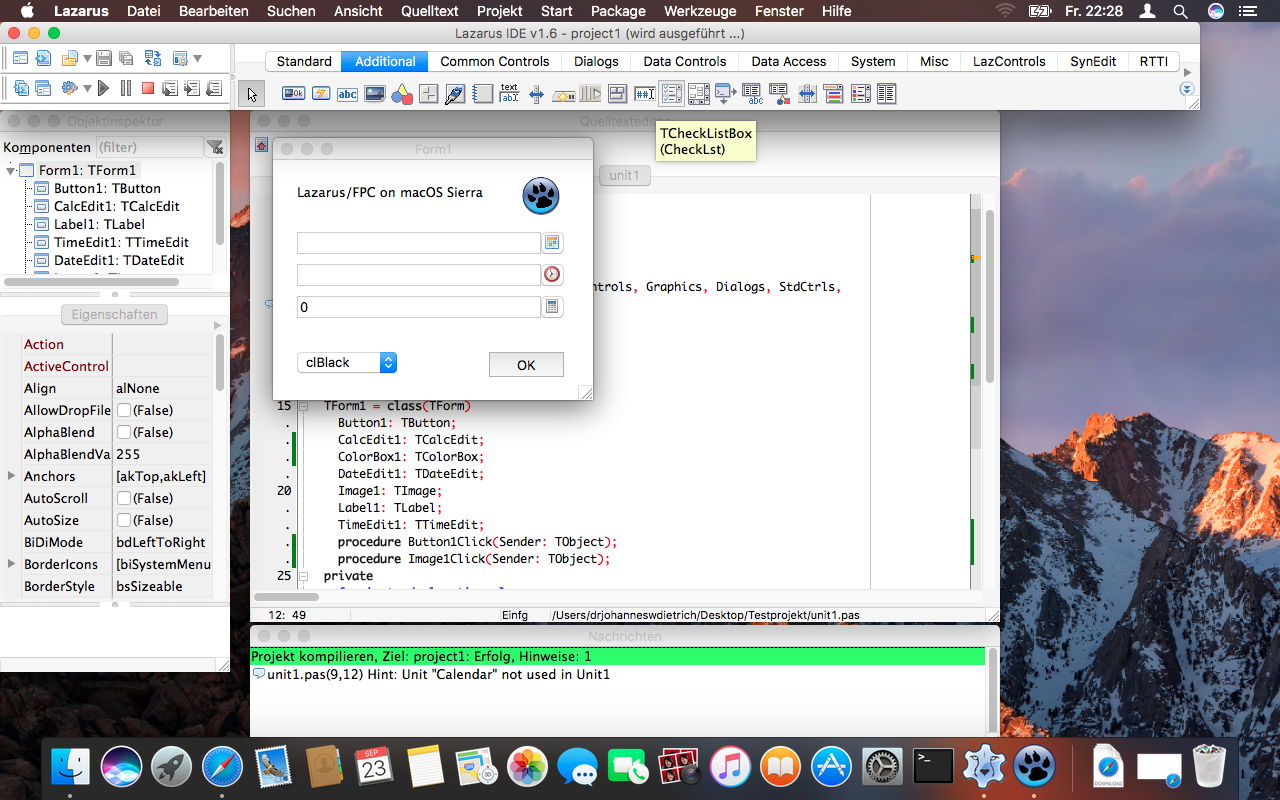Select TimeEdit1: TTimeEdit in component tree
The width and height of the screenshot is (1280, 800).
point(121,242)
